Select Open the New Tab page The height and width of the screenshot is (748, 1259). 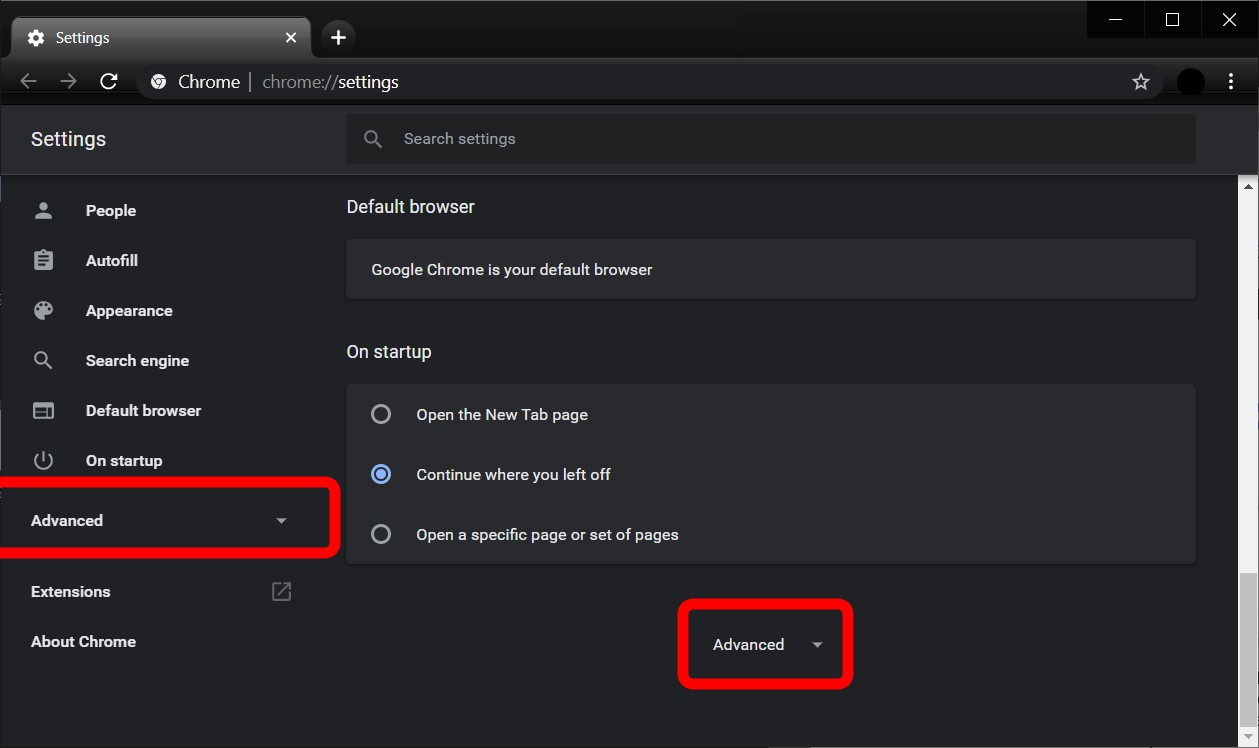381,414
